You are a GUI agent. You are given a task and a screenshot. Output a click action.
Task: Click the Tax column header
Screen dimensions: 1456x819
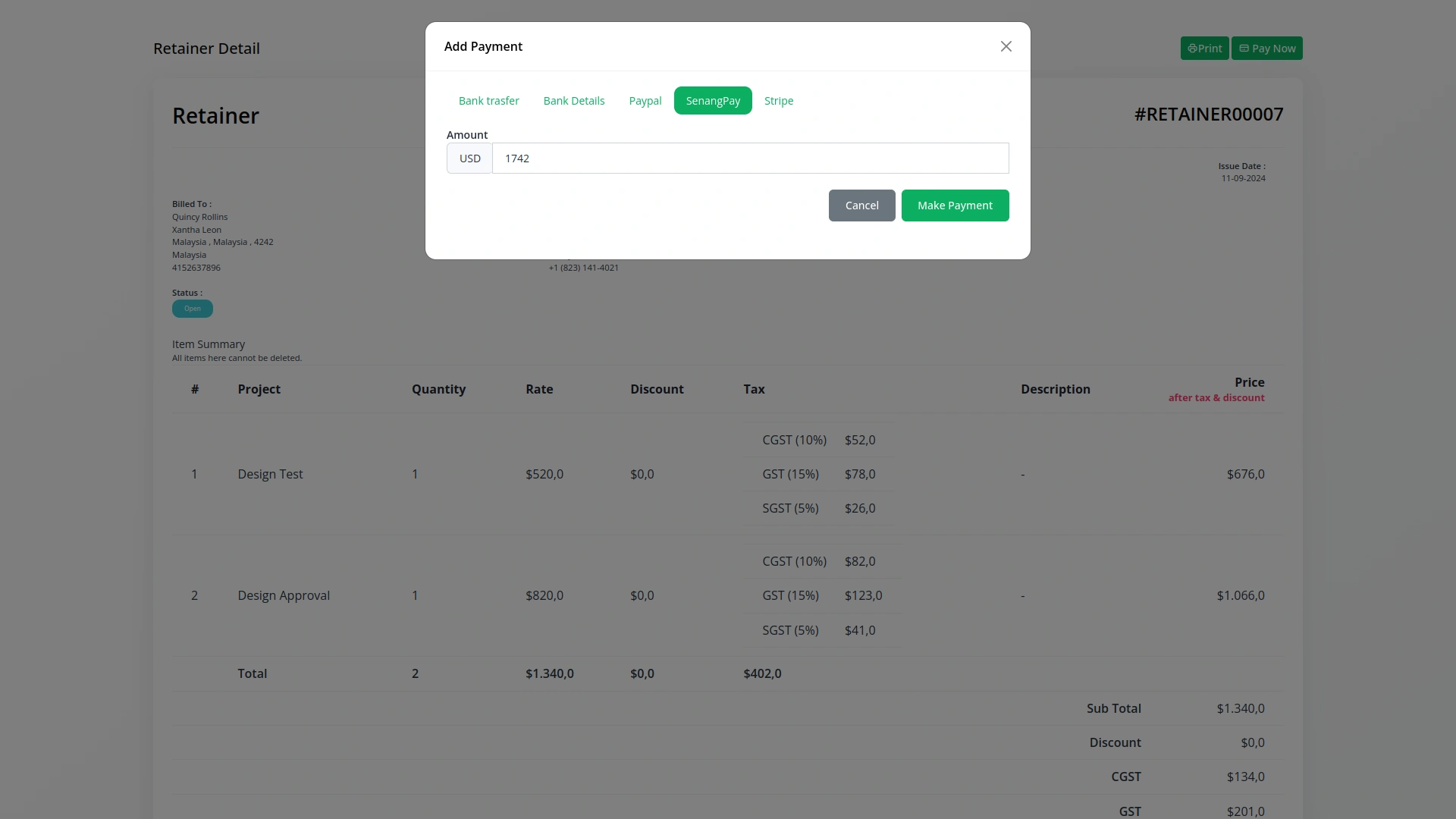click(x=753, y=389)
